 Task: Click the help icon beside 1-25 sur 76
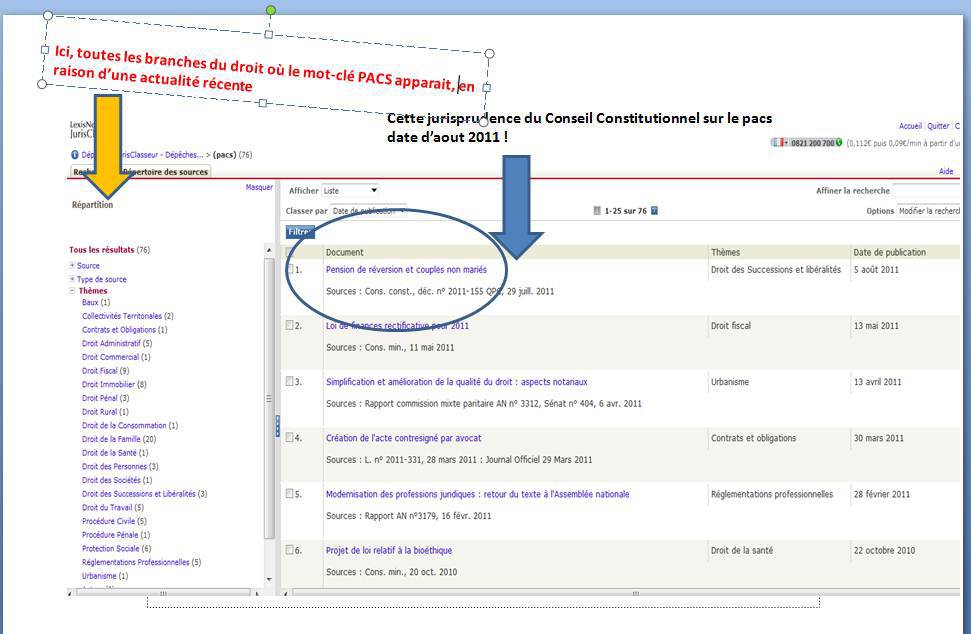[655, 211]
